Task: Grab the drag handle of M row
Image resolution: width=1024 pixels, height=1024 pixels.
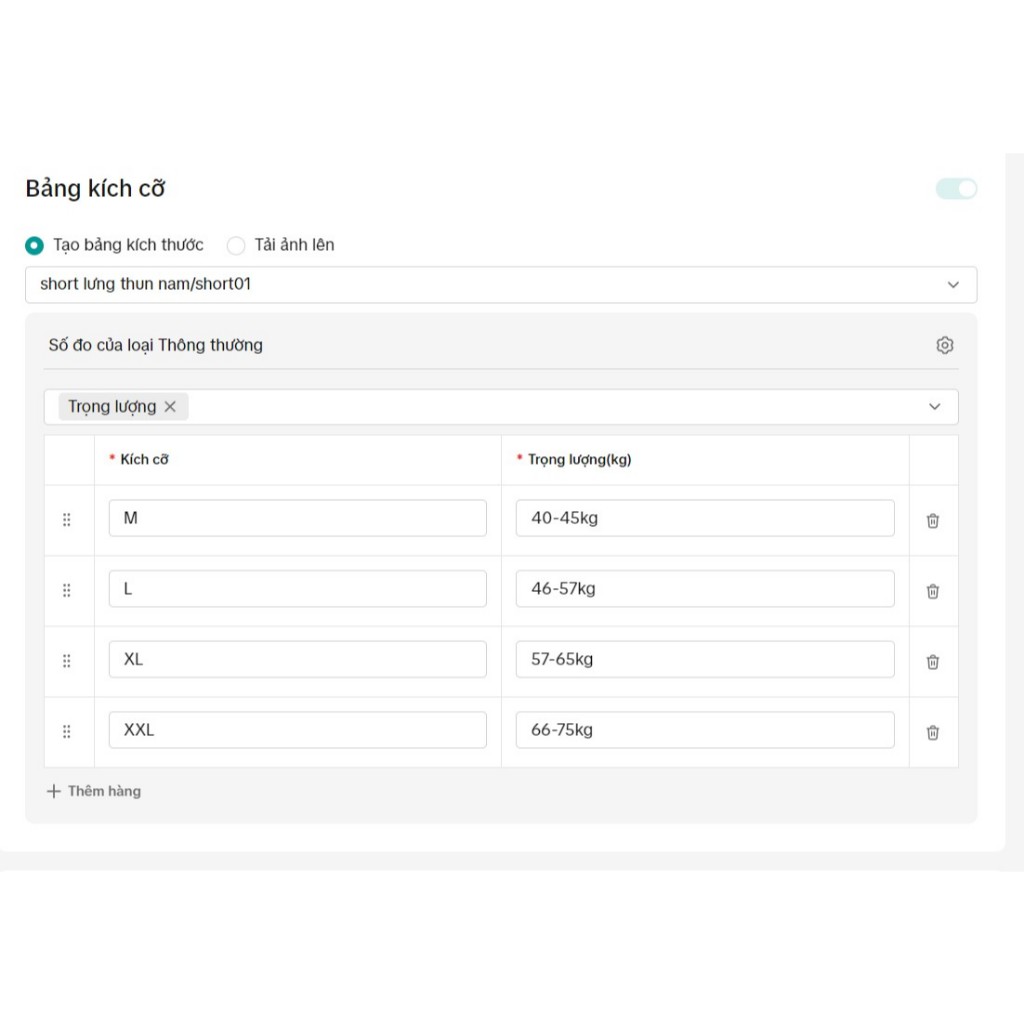Action: point(67,520)
